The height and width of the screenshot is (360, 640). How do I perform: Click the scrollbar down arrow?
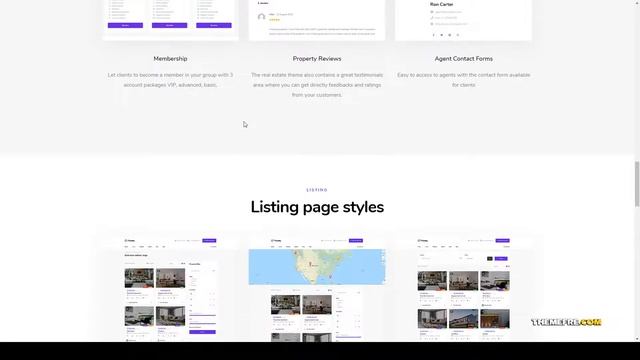click(637, 339)
